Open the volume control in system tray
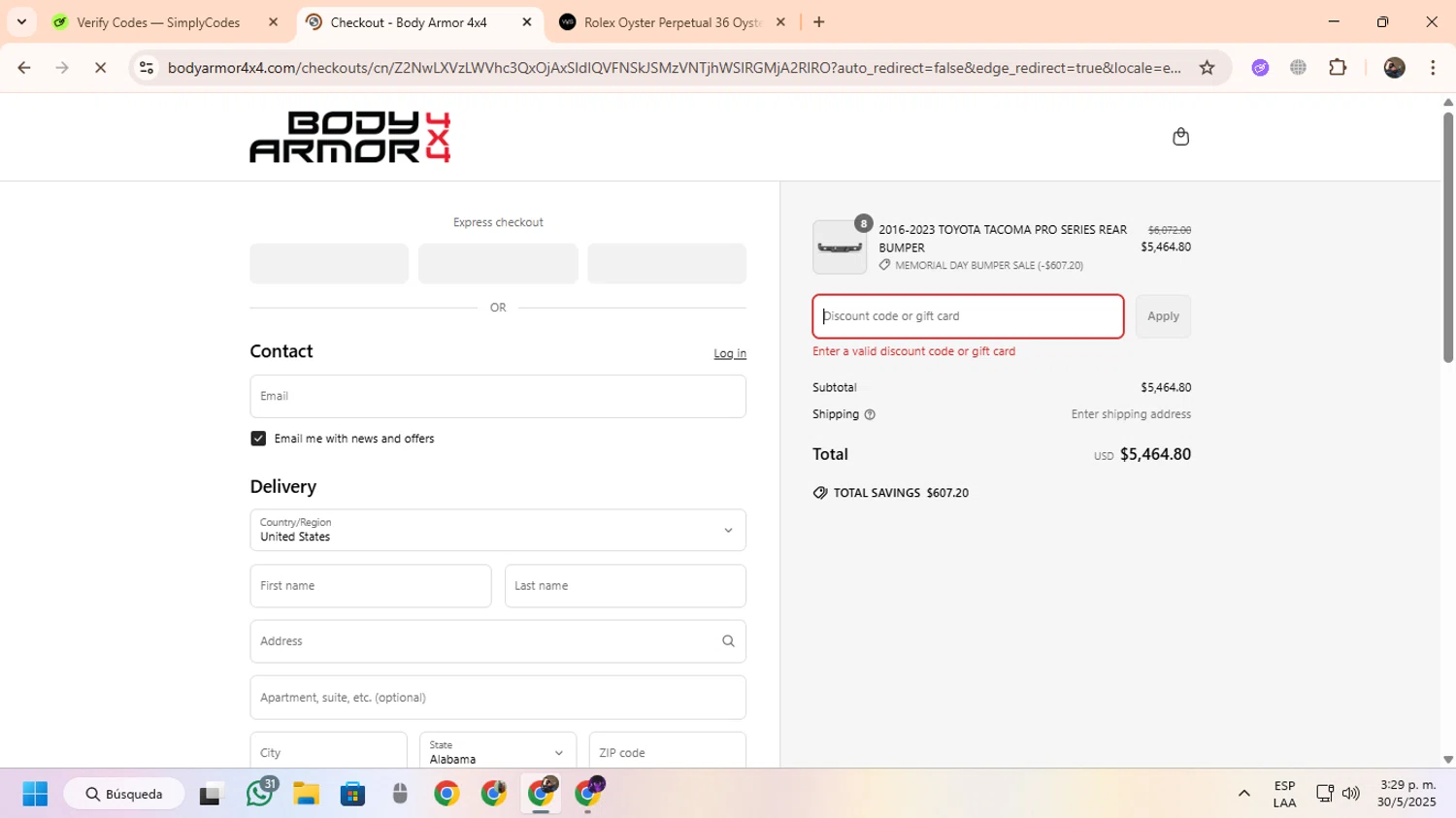Screen dimensions: 1456x818 point(1350,794)
